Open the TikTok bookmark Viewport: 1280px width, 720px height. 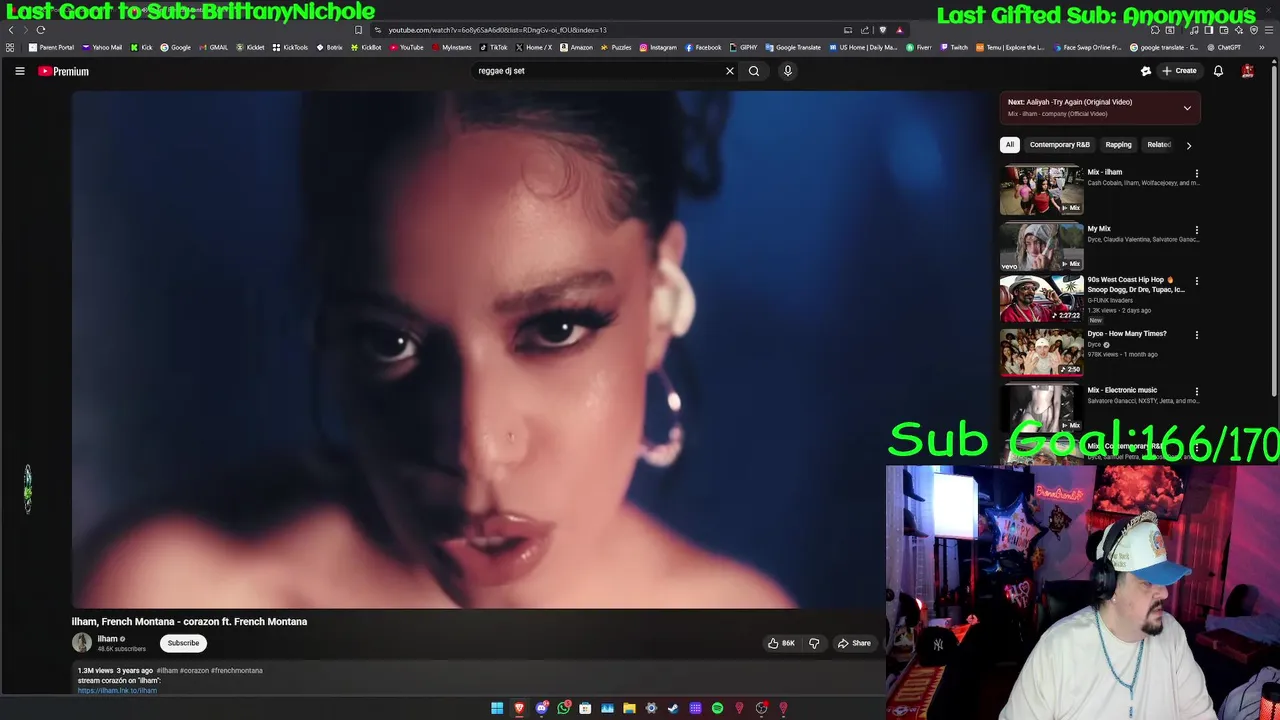(x=493, y=47)
